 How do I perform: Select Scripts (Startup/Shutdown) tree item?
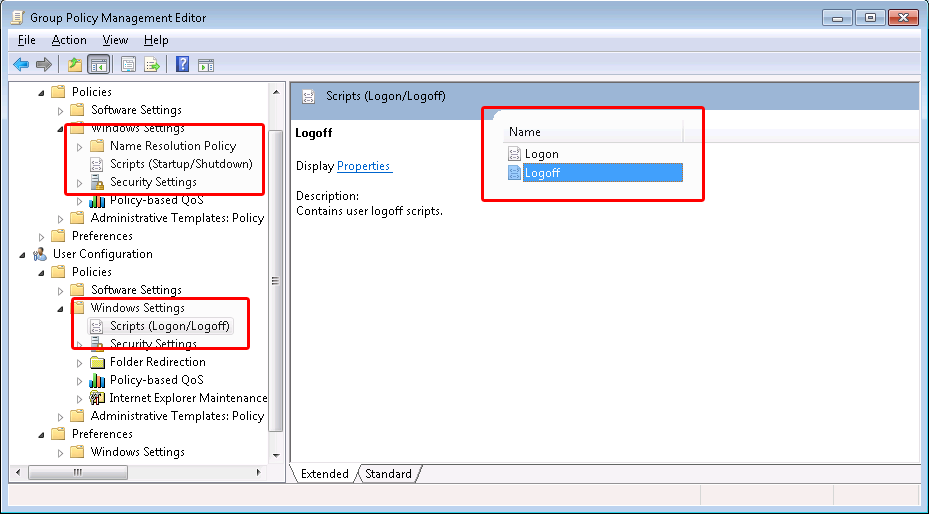[181, 164]
